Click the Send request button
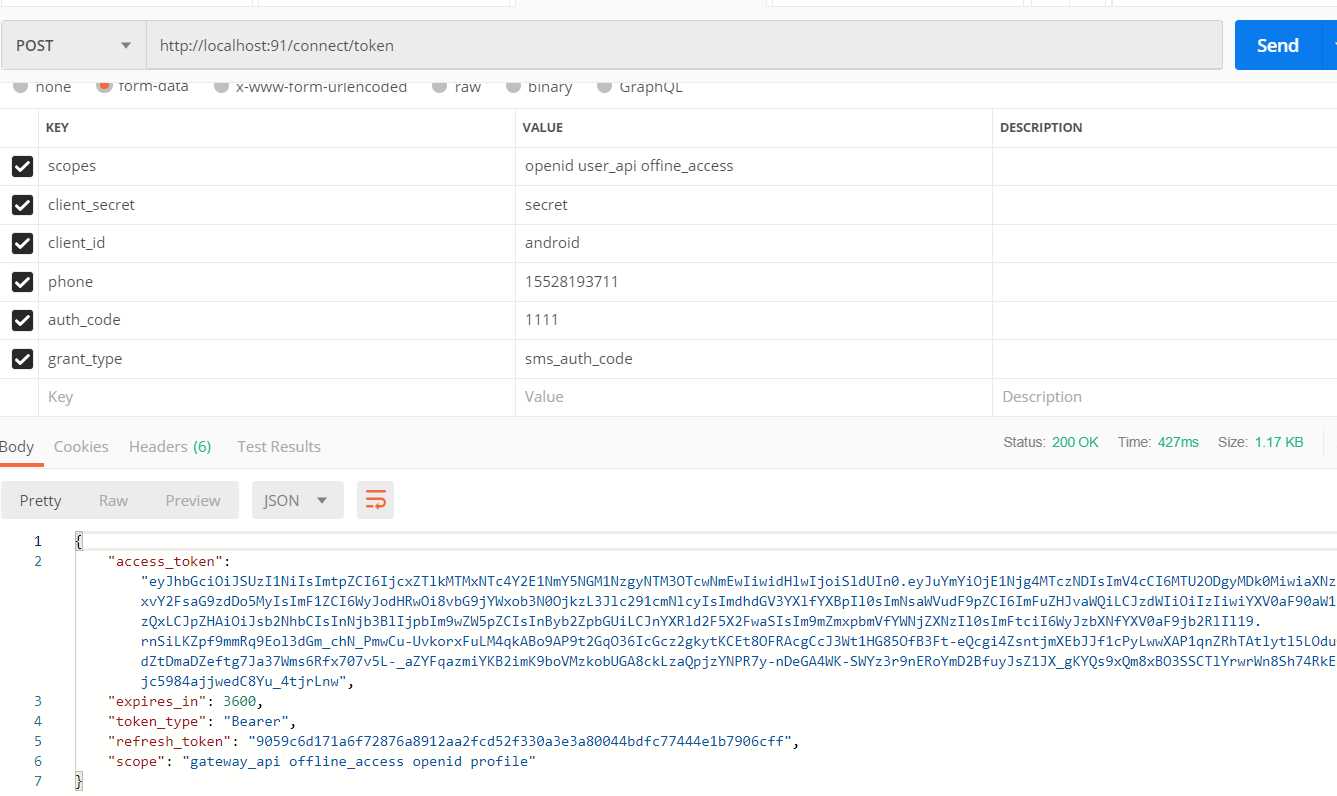The height and width of the screenshot is (796, 1337). (1278, 45)
